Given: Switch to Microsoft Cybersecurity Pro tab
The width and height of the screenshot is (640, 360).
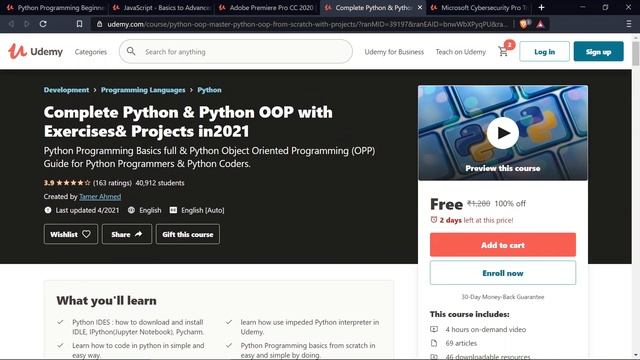Looking at the screenshot, I should point(479,7).
